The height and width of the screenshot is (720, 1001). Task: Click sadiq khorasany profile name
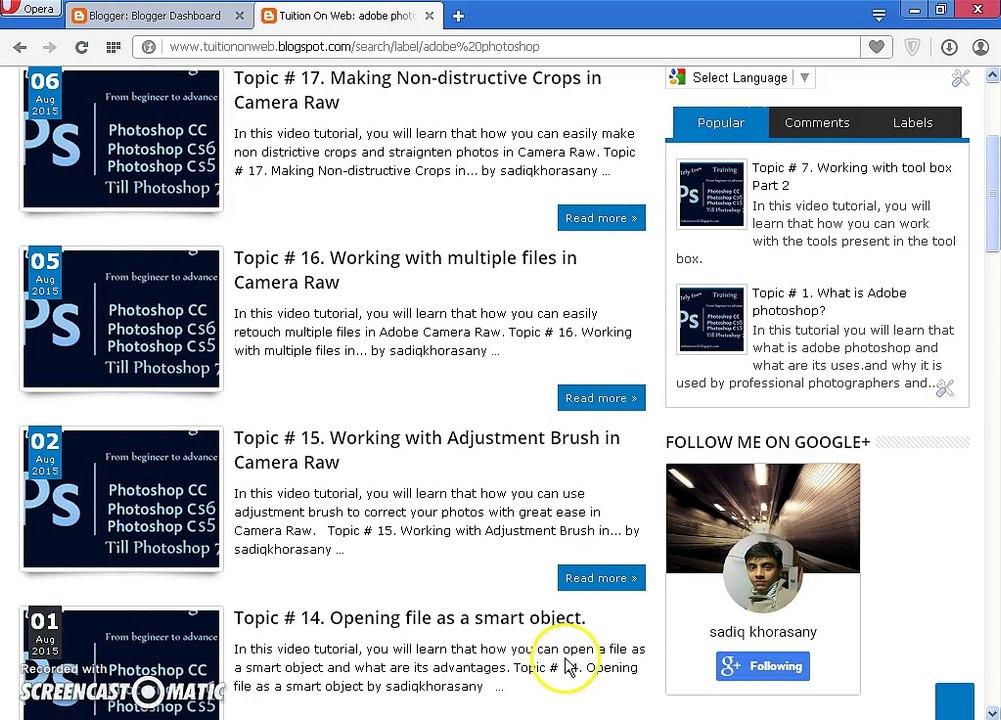pyautogui.click(x=763, y=632)
